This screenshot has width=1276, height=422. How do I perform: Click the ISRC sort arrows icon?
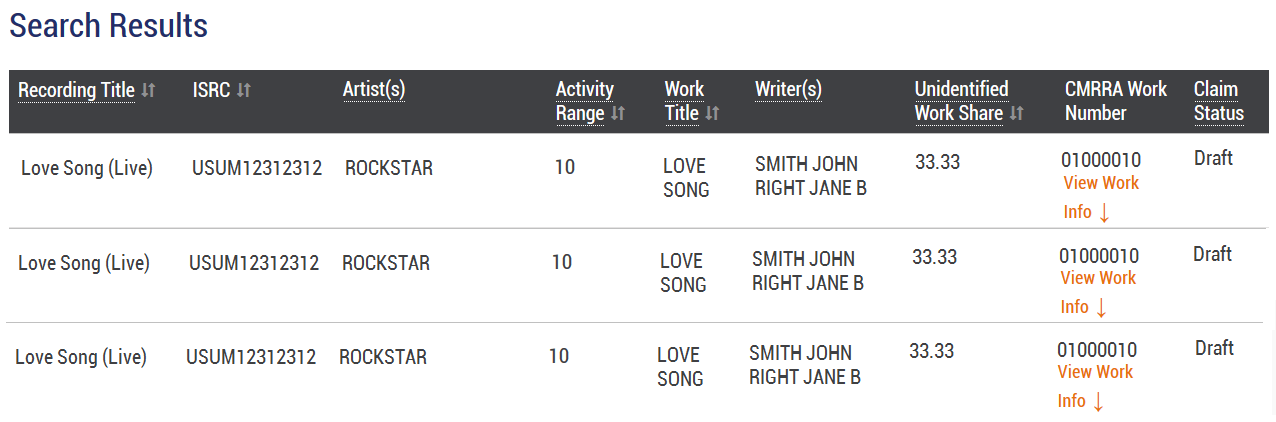click(x=244, y=91)
